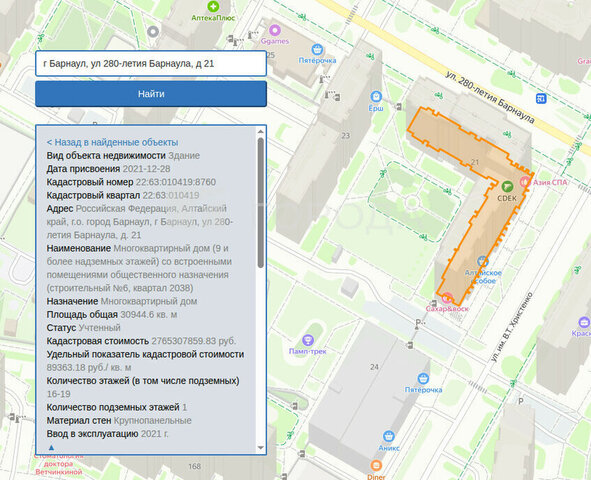Click the parking P symbol near building 24
Screen dimensions: 591x480
click(x=419, y=323)
